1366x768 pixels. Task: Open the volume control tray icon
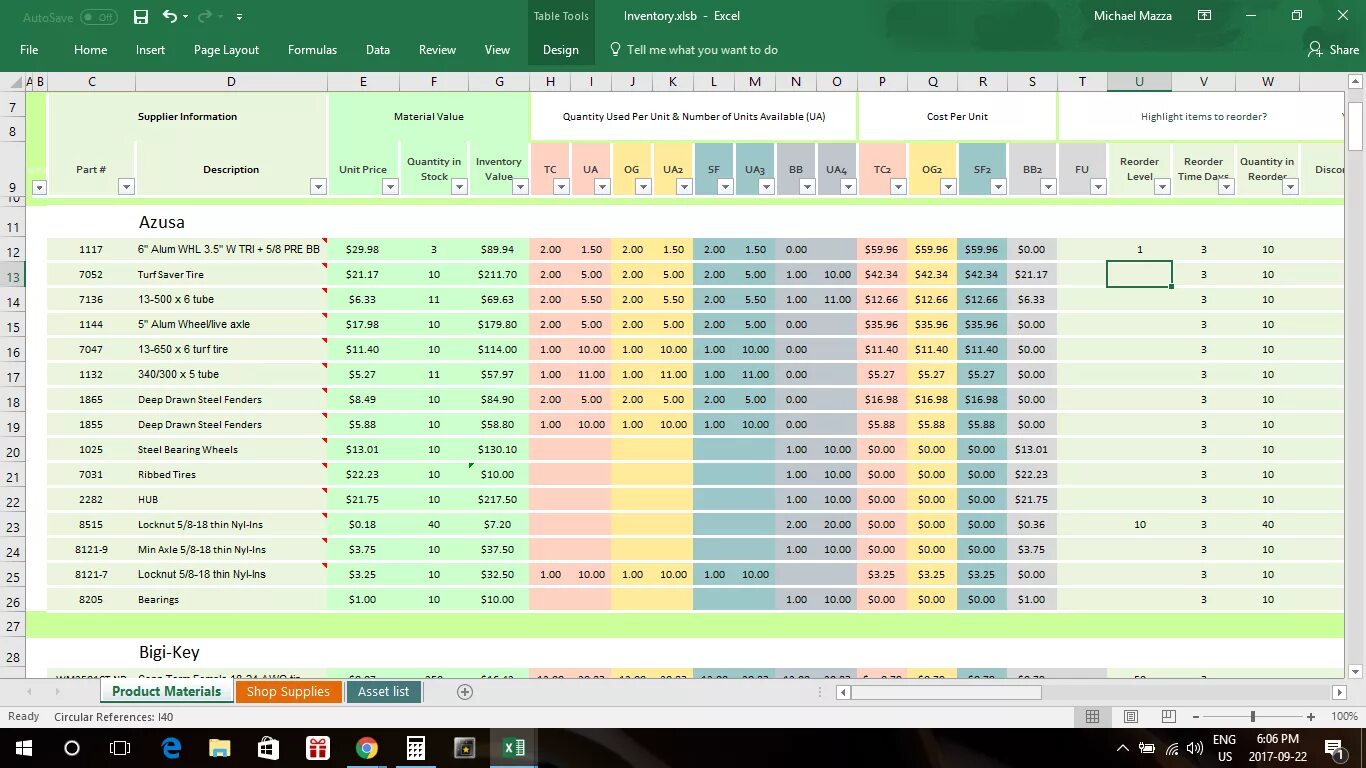[x=1195, y=748]
